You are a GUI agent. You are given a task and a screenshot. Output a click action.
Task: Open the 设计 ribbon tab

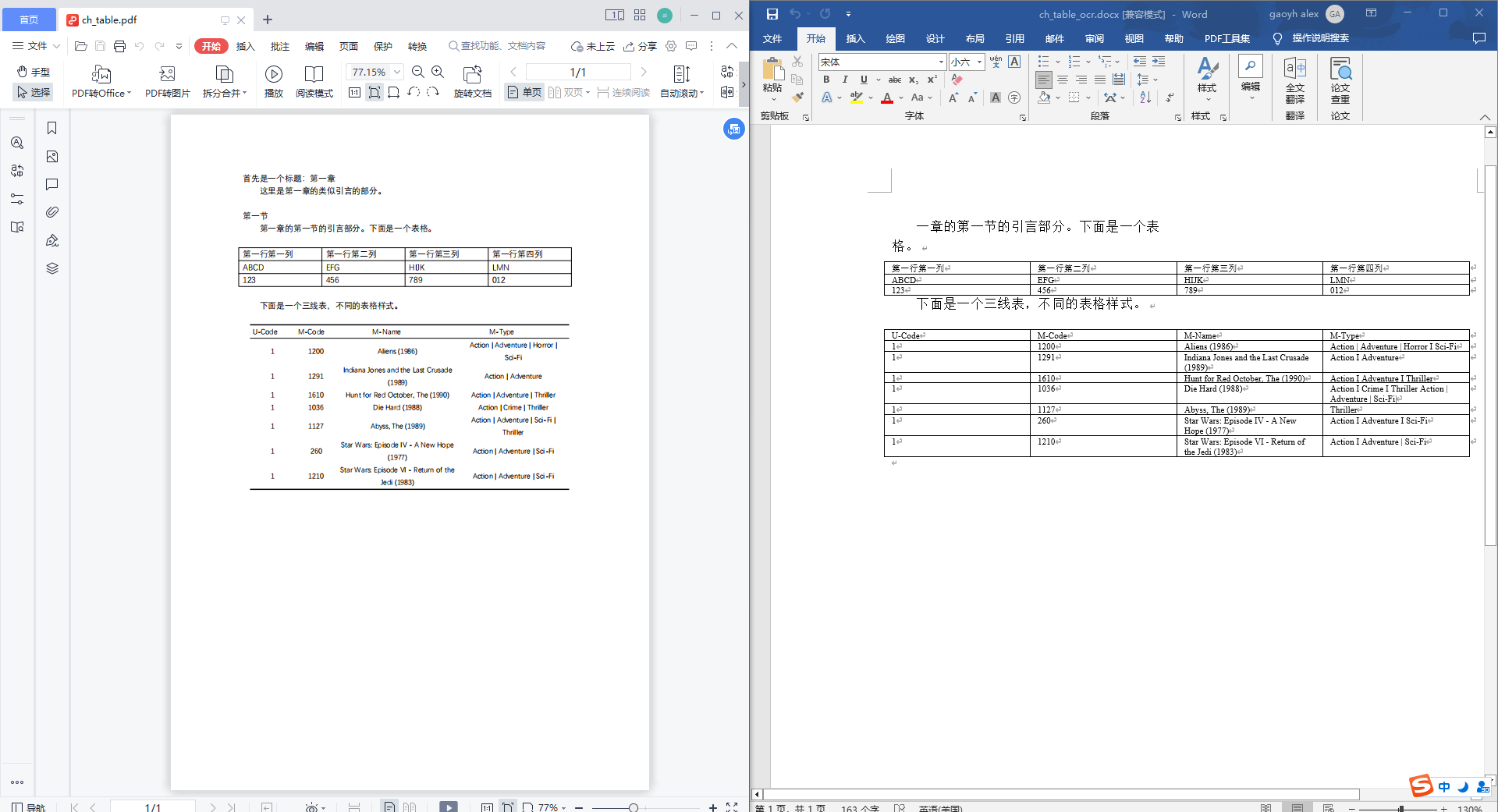click(935, 38)
